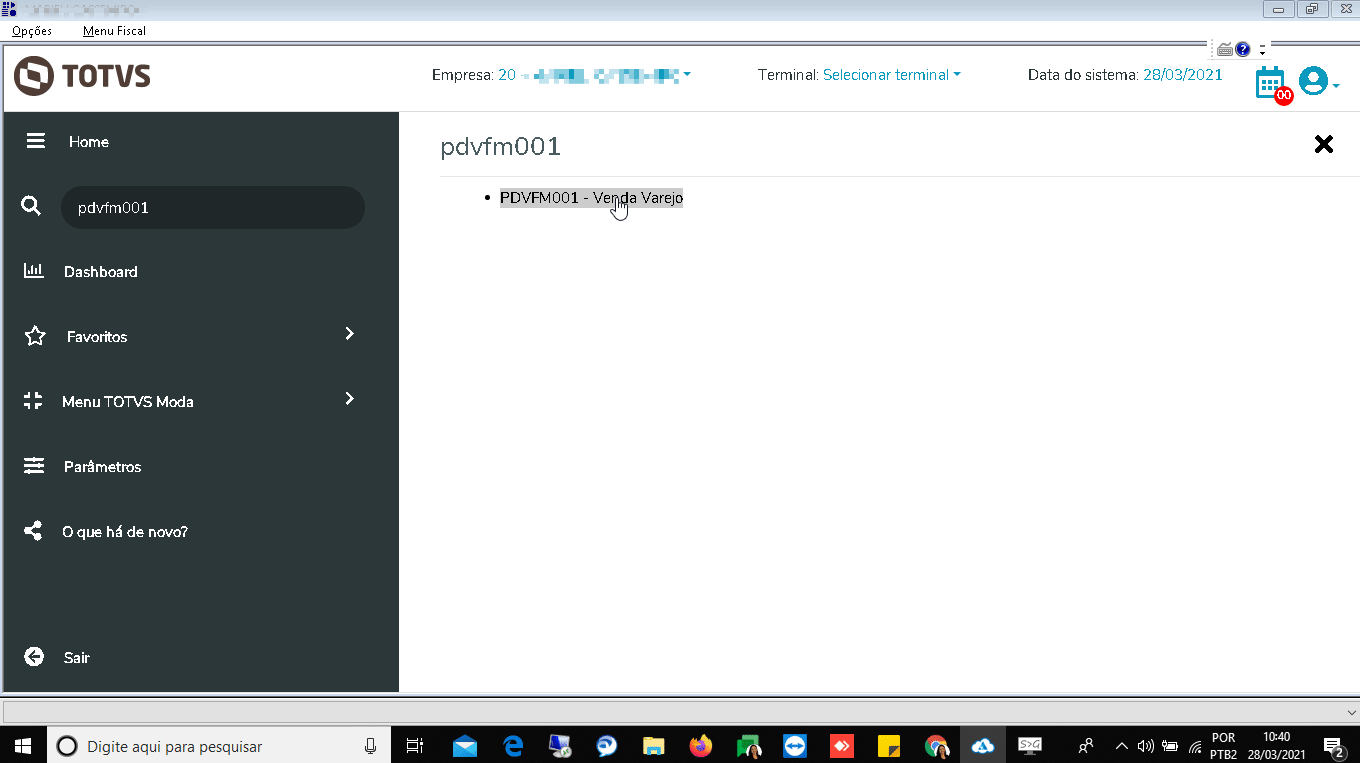
Task: Open Sticky Notes from the taskbar
Action: coord(889,746)
